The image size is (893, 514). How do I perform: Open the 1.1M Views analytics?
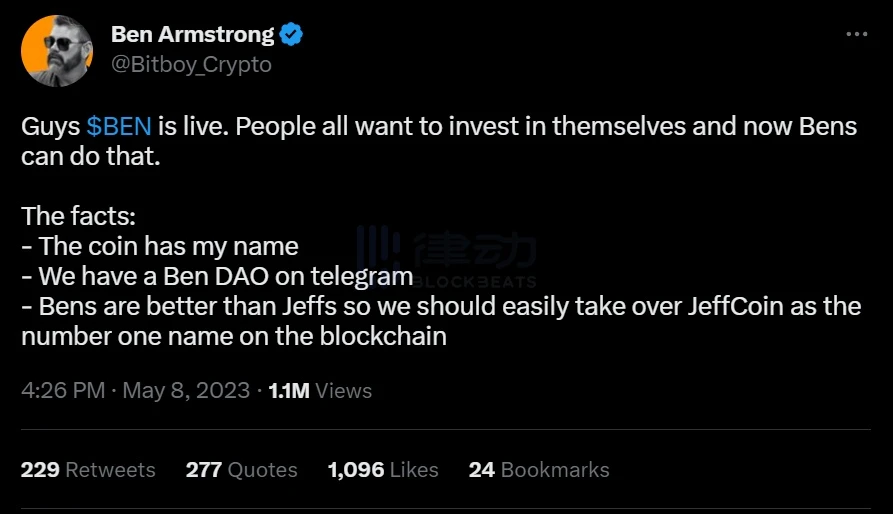point(320,390)
